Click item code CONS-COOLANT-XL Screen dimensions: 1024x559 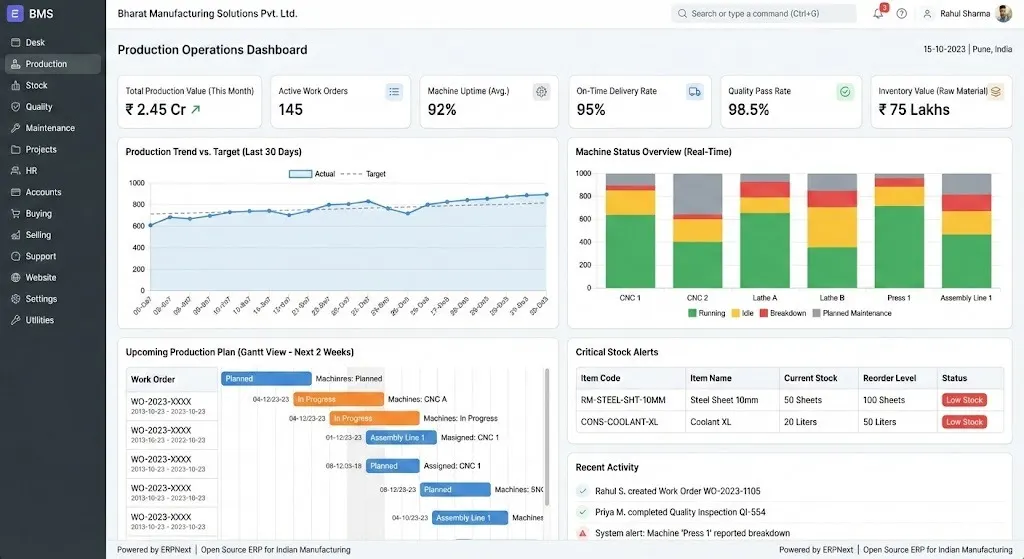point(619,422)
